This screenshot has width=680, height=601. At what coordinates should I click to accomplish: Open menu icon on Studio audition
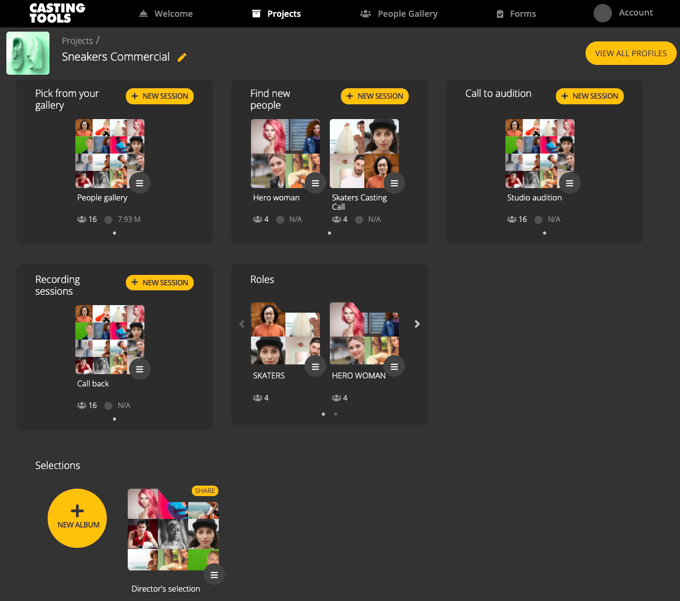(x=570, y=183)
